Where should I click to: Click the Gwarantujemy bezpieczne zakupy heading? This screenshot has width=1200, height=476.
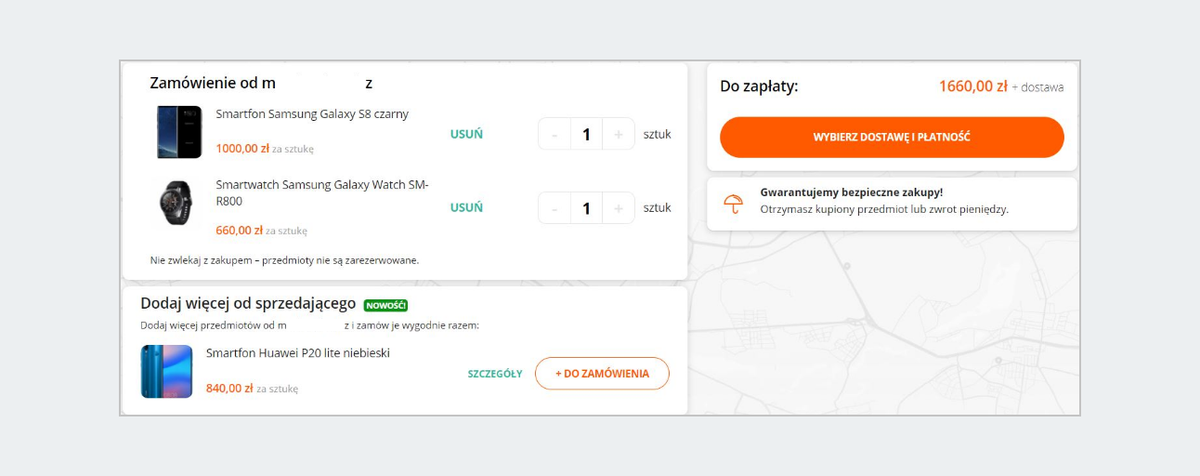point(851,192)
